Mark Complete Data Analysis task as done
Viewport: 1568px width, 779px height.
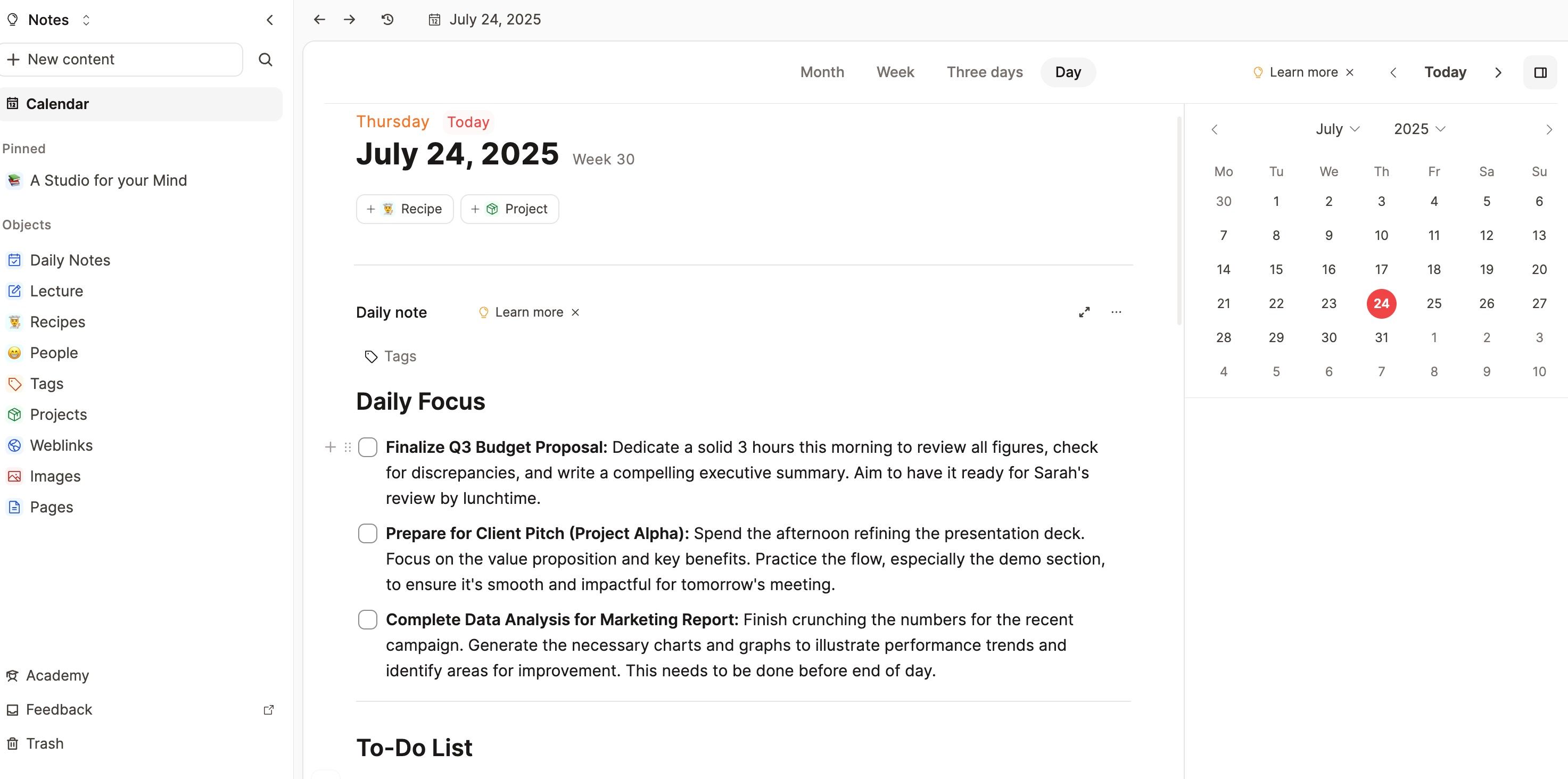pyautogui.click(x=368, y=619)
